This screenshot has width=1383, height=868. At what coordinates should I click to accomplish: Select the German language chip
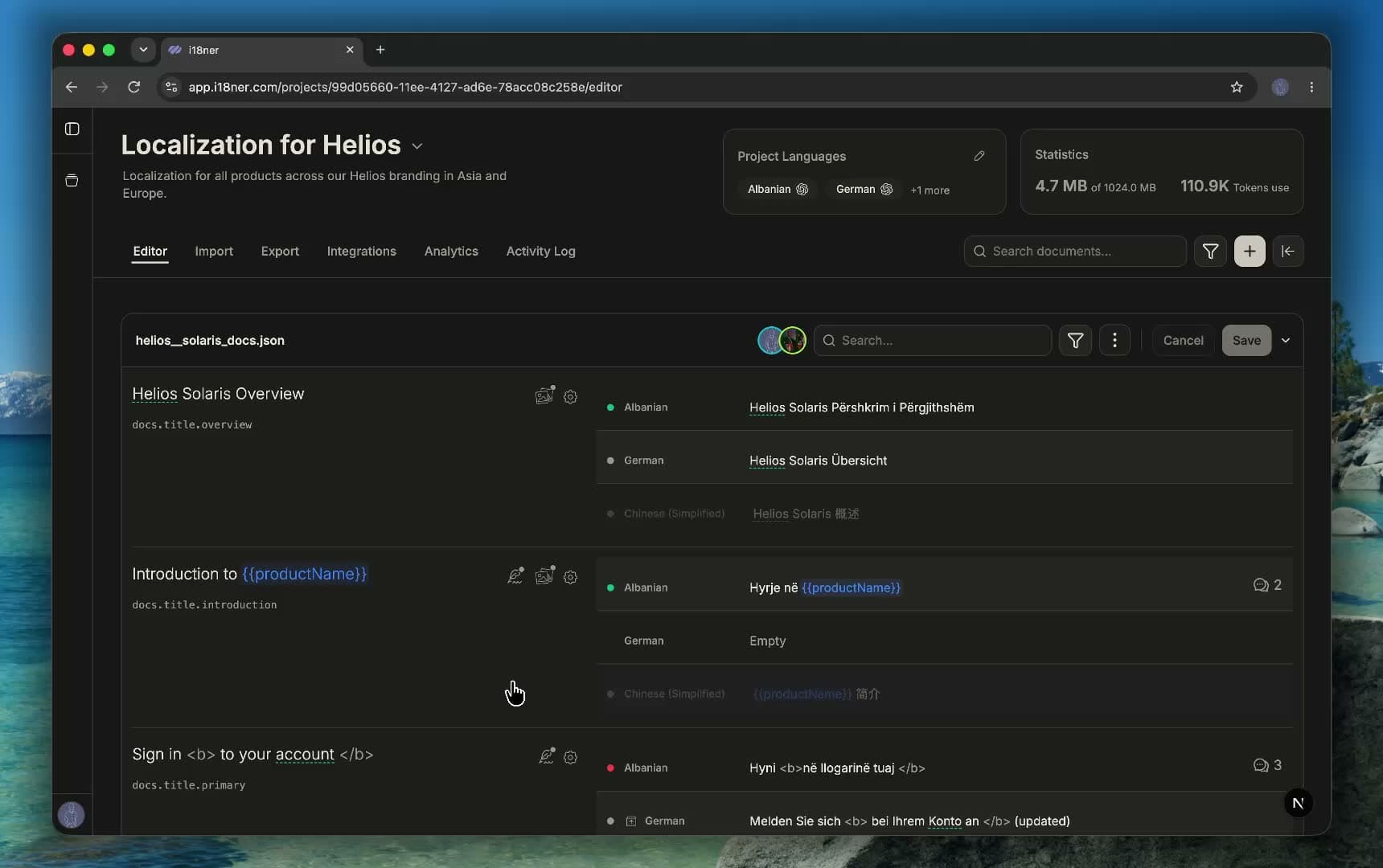point(864,190)
